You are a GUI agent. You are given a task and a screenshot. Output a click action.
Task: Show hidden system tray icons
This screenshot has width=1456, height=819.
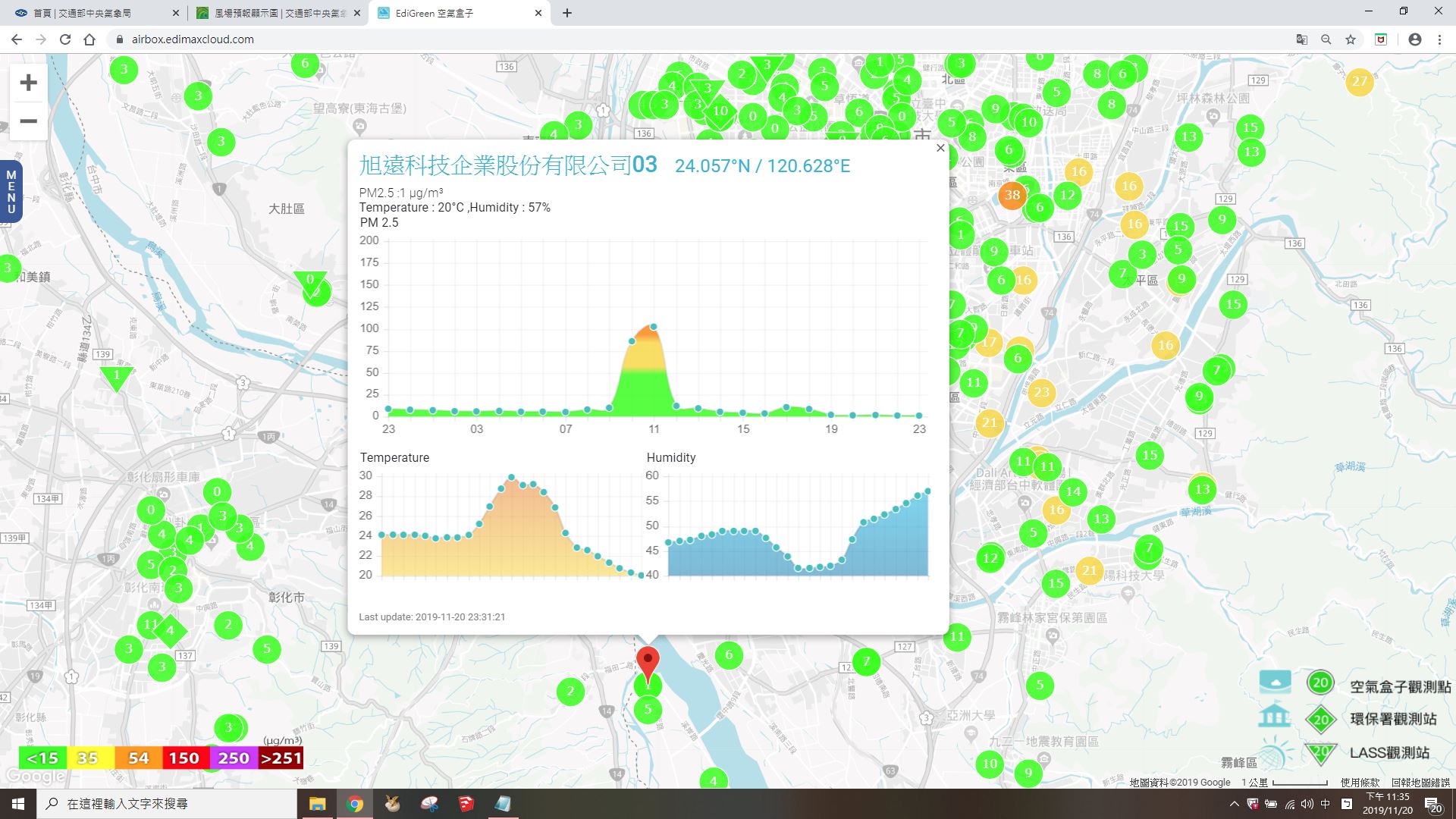[1234, 804]
